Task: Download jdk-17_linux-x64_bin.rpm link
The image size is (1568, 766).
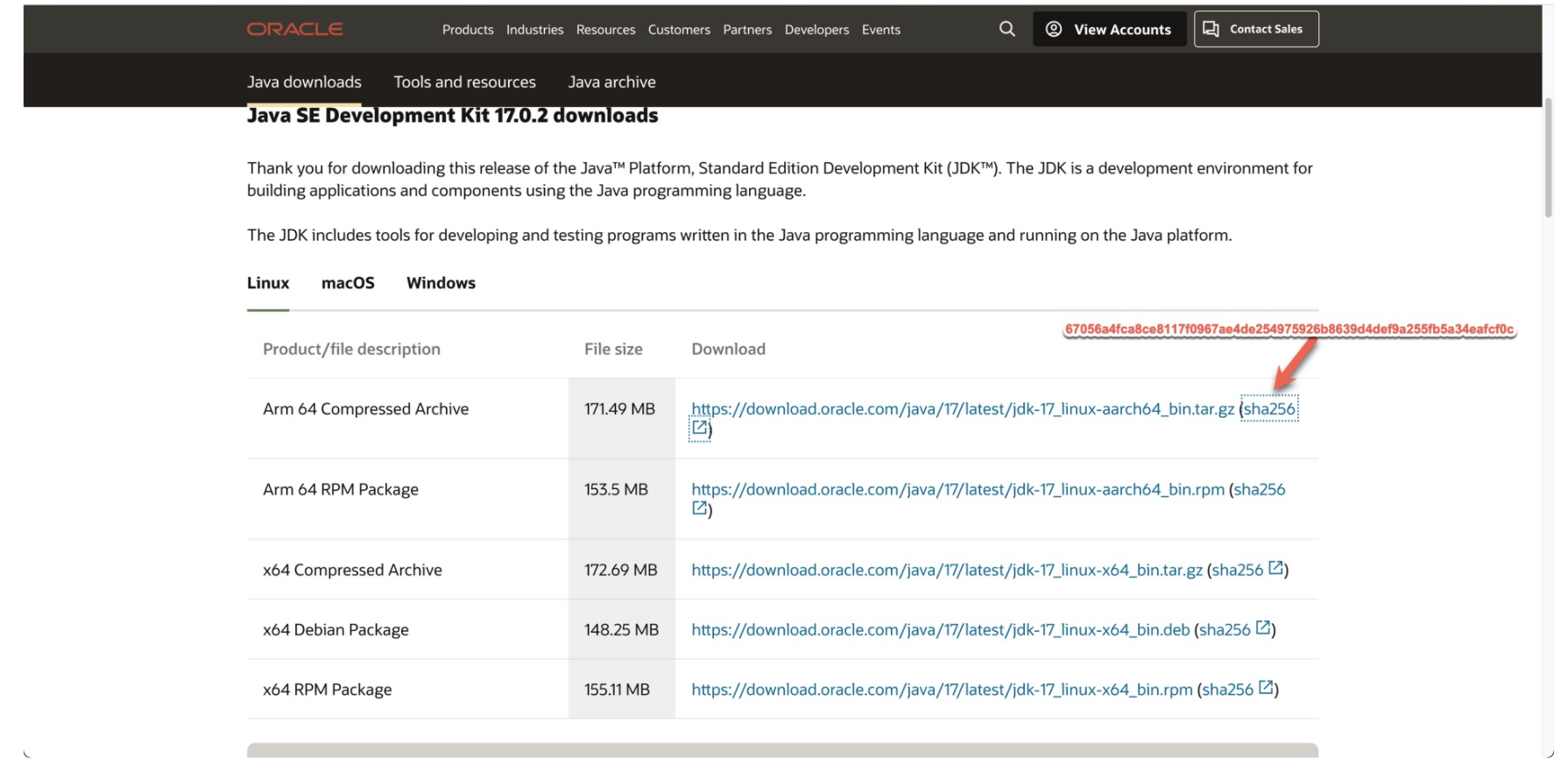Action: 942,690
